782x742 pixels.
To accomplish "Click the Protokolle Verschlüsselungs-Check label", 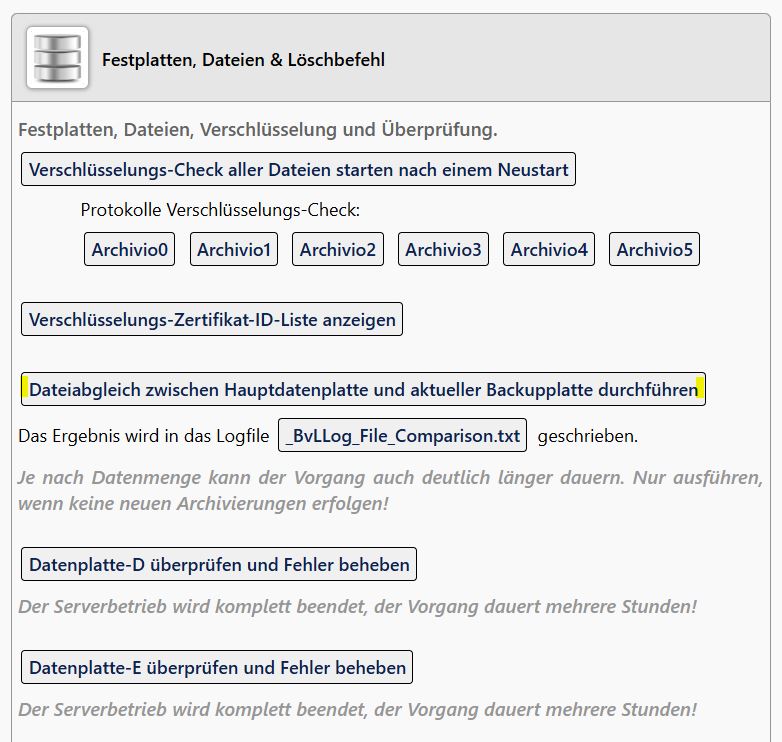I will click(220, 211).
